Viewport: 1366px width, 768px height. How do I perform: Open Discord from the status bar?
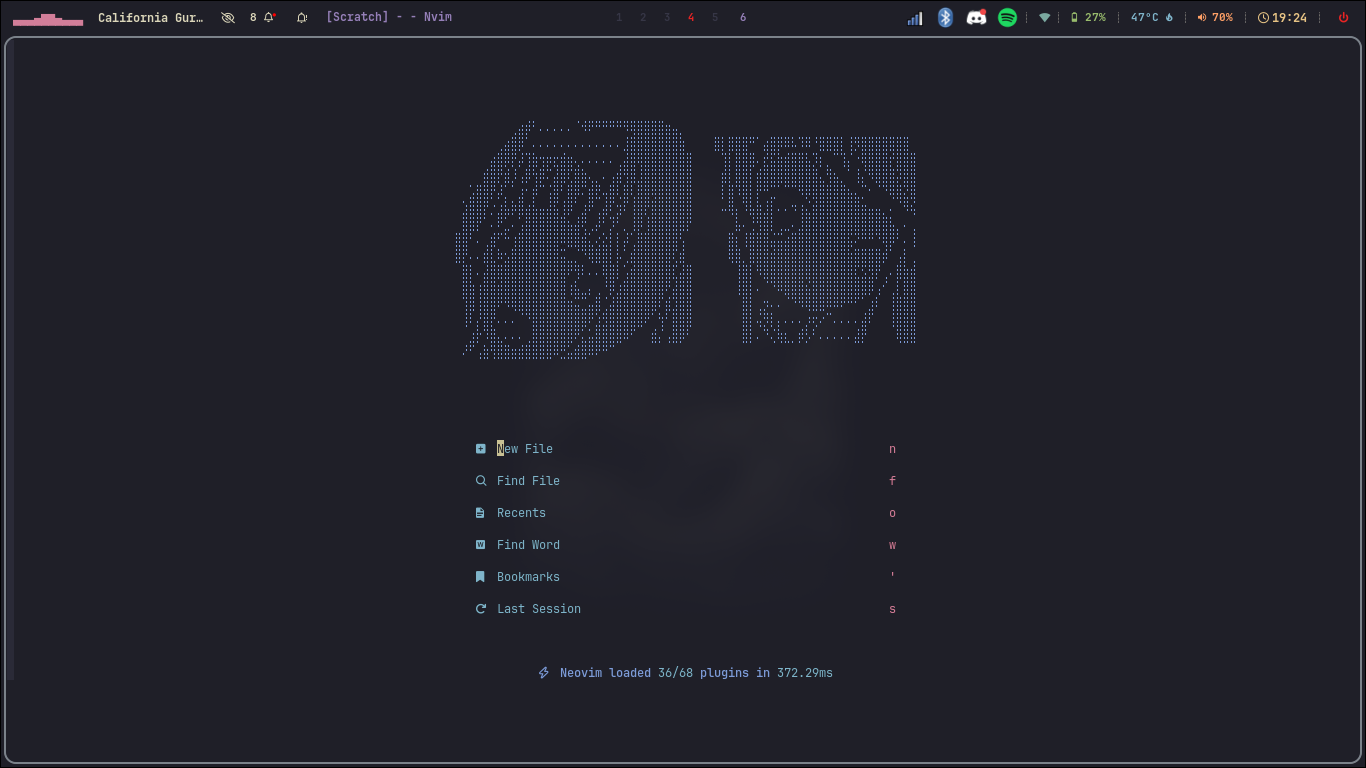coord(976,17)
